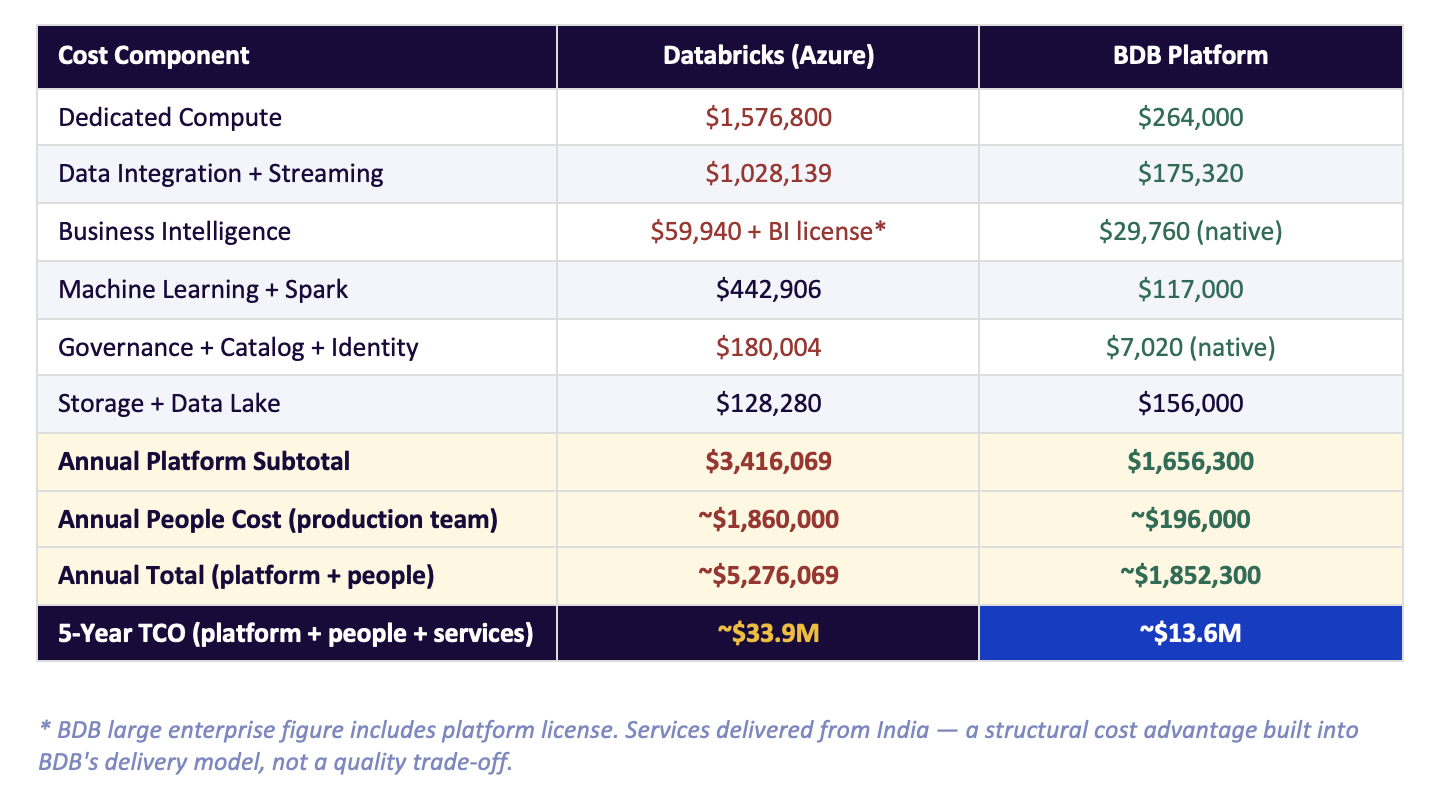Click the ~$196,000 people cost value

point(1189,519)
